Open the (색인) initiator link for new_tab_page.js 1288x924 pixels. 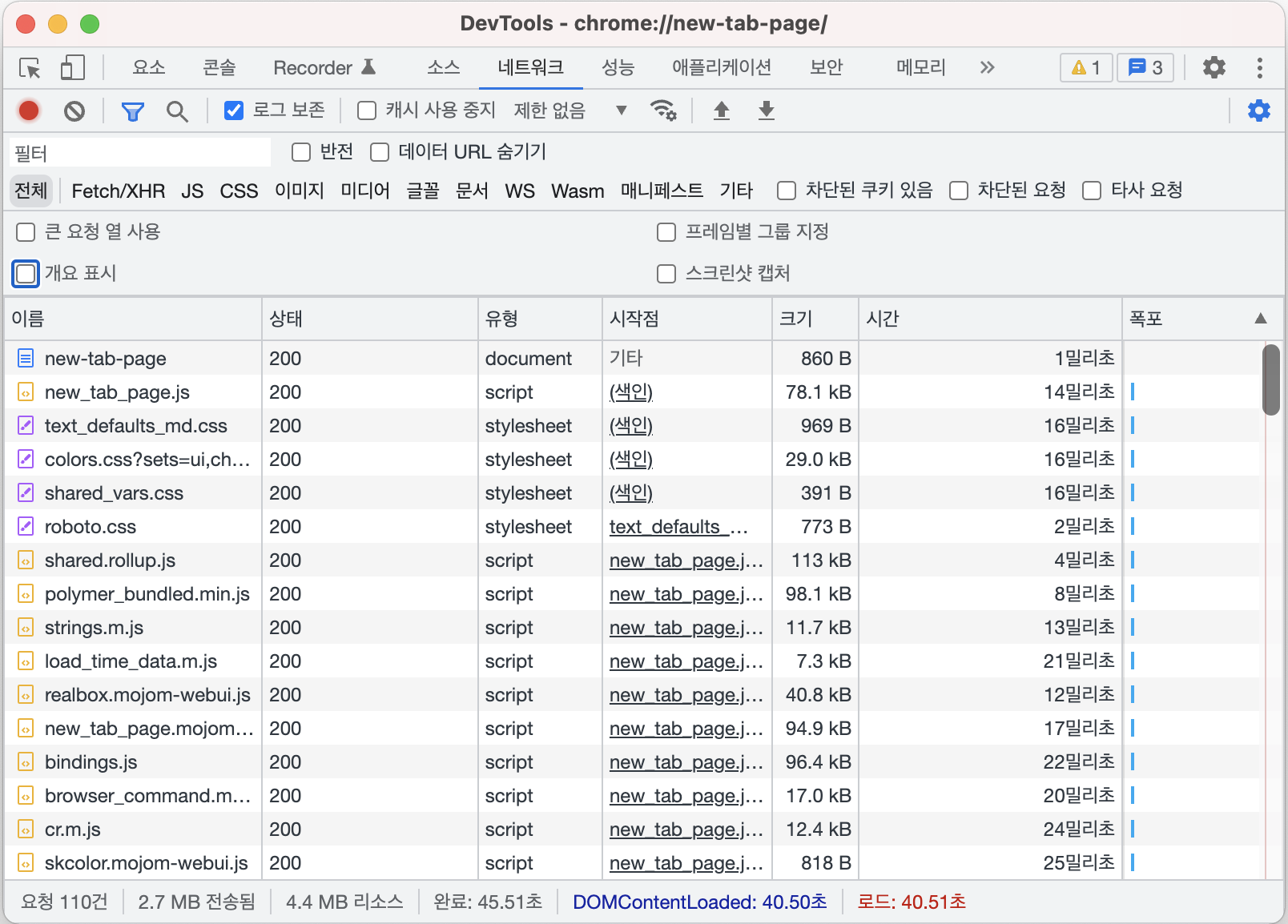point(631,392)
